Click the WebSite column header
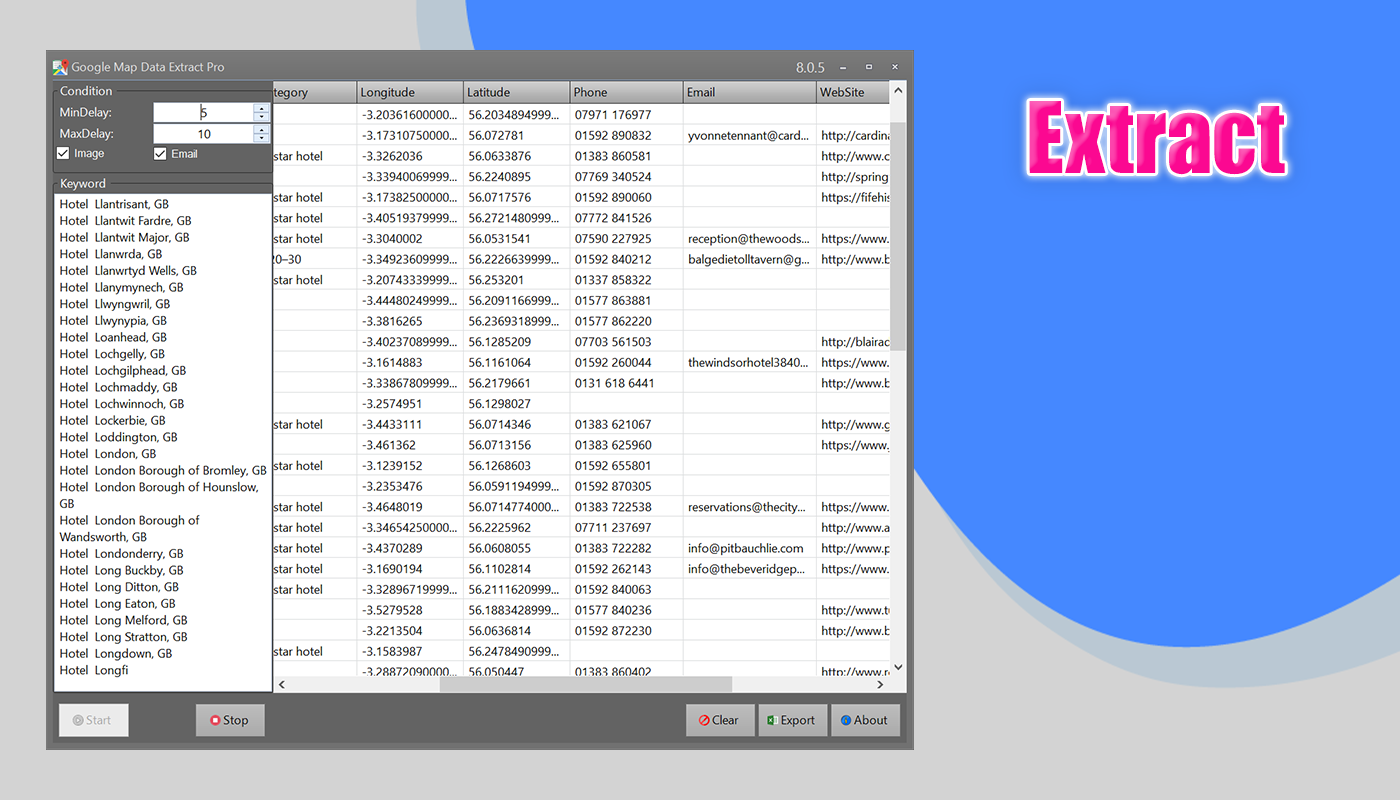 (x=851, y=91)
